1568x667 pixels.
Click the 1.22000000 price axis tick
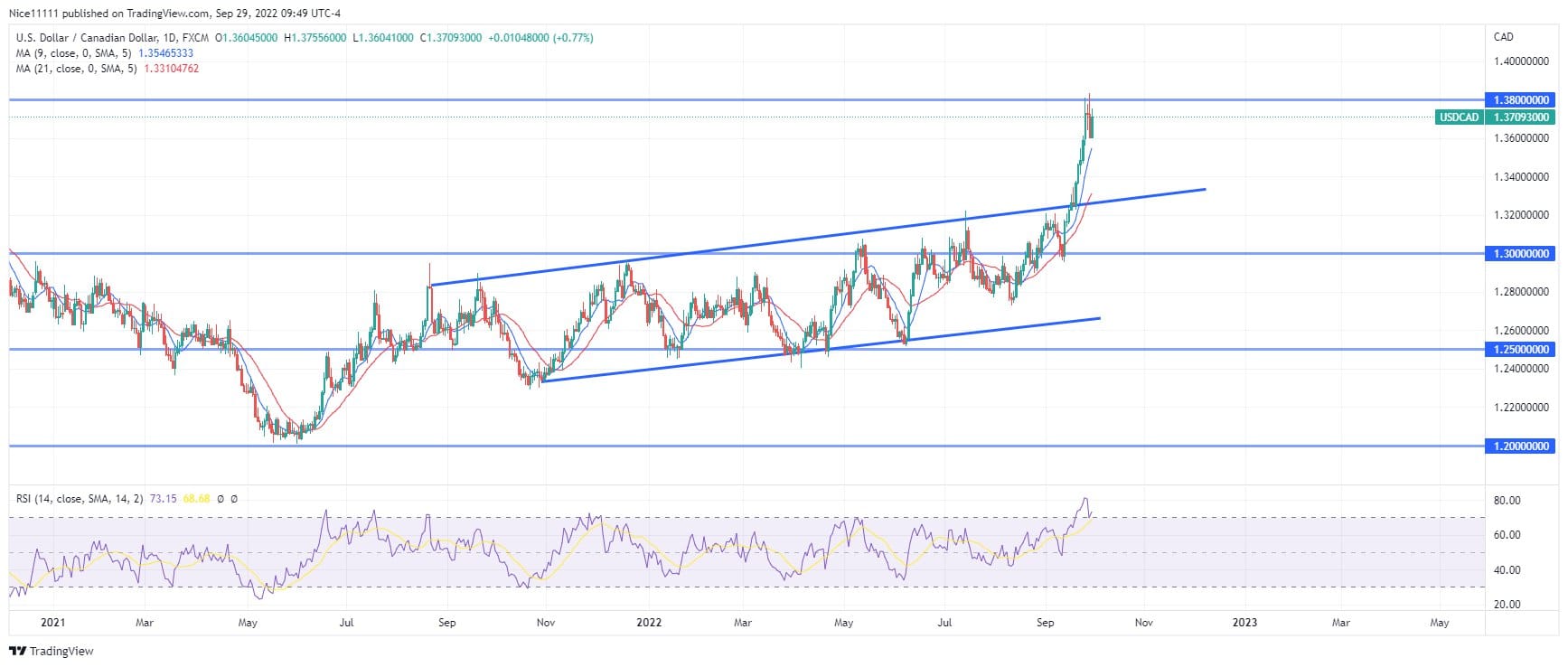pyautogui.click(x=1521, y=408)
